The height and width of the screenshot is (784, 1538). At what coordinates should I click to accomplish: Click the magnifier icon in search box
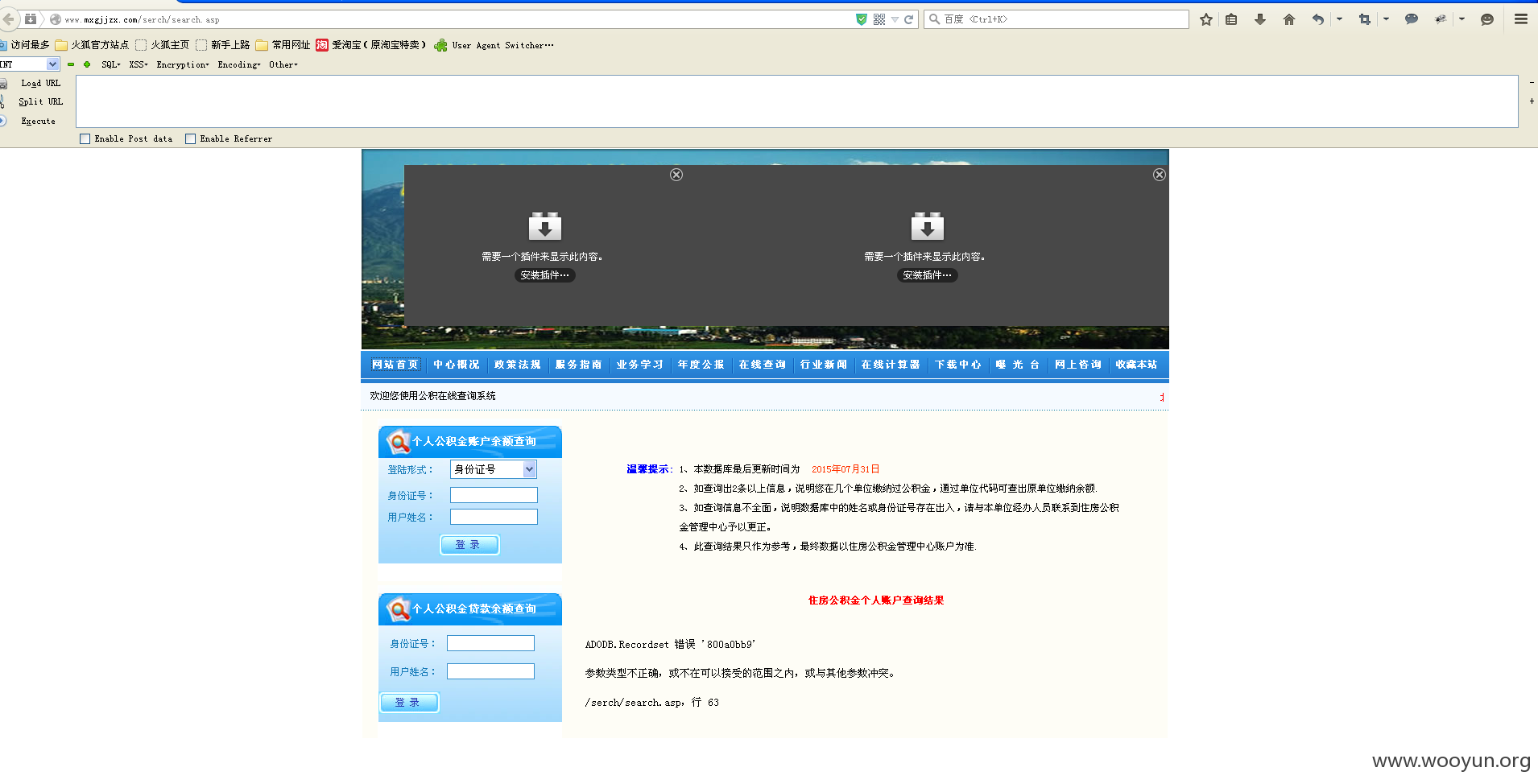click(935, 19)
